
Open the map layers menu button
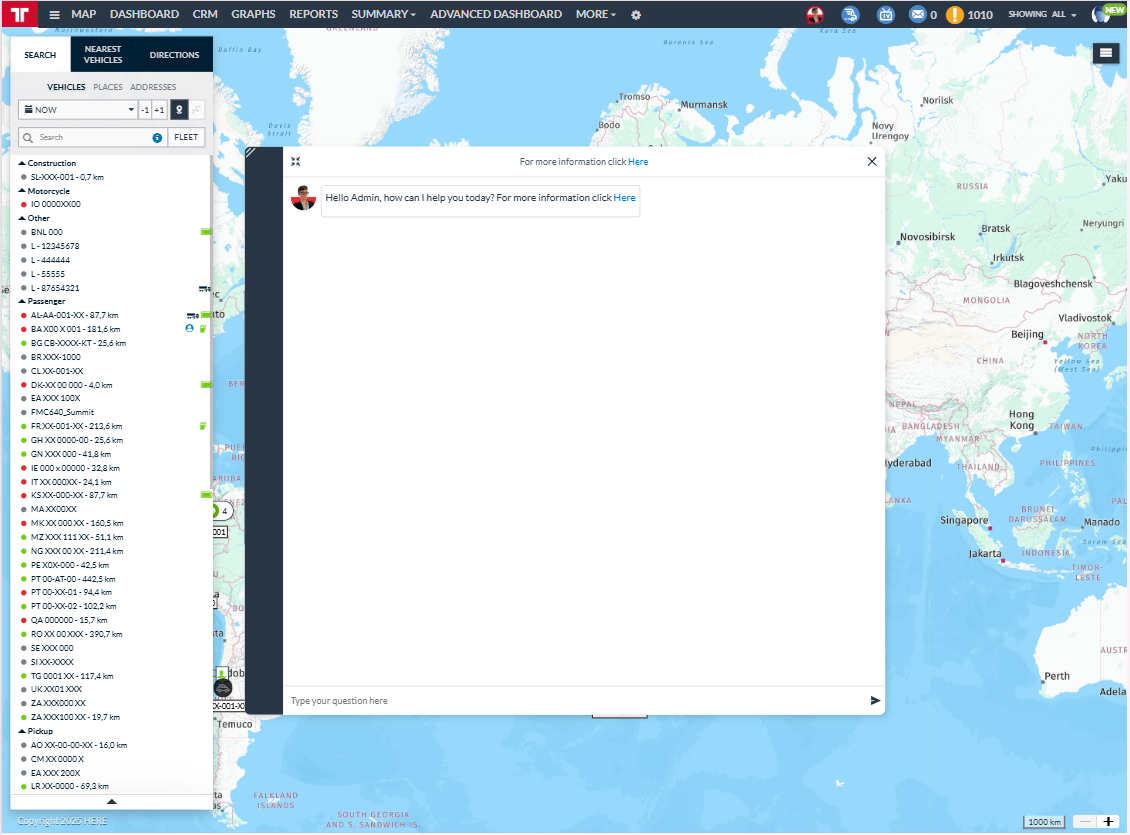pyautogui.click(x=1105, y=53)
